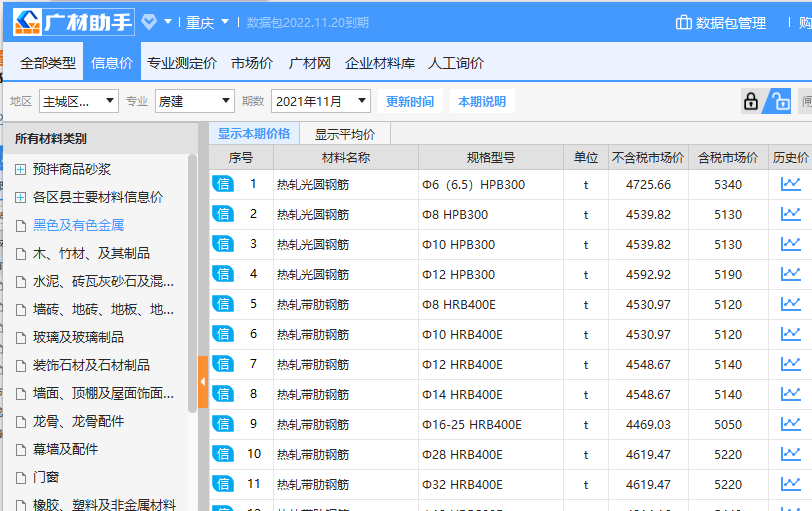Click the 信 badge on row 1
Image resolution: width=812 pixels, height=511 pixels.
pos(223,184)
